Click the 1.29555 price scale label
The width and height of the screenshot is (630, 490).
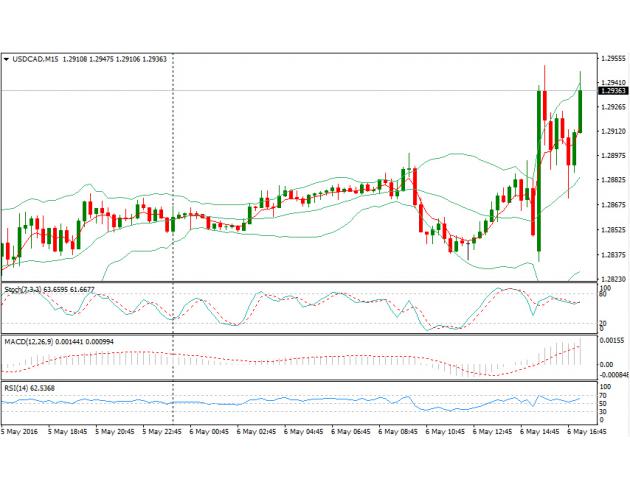click(613, 58)
